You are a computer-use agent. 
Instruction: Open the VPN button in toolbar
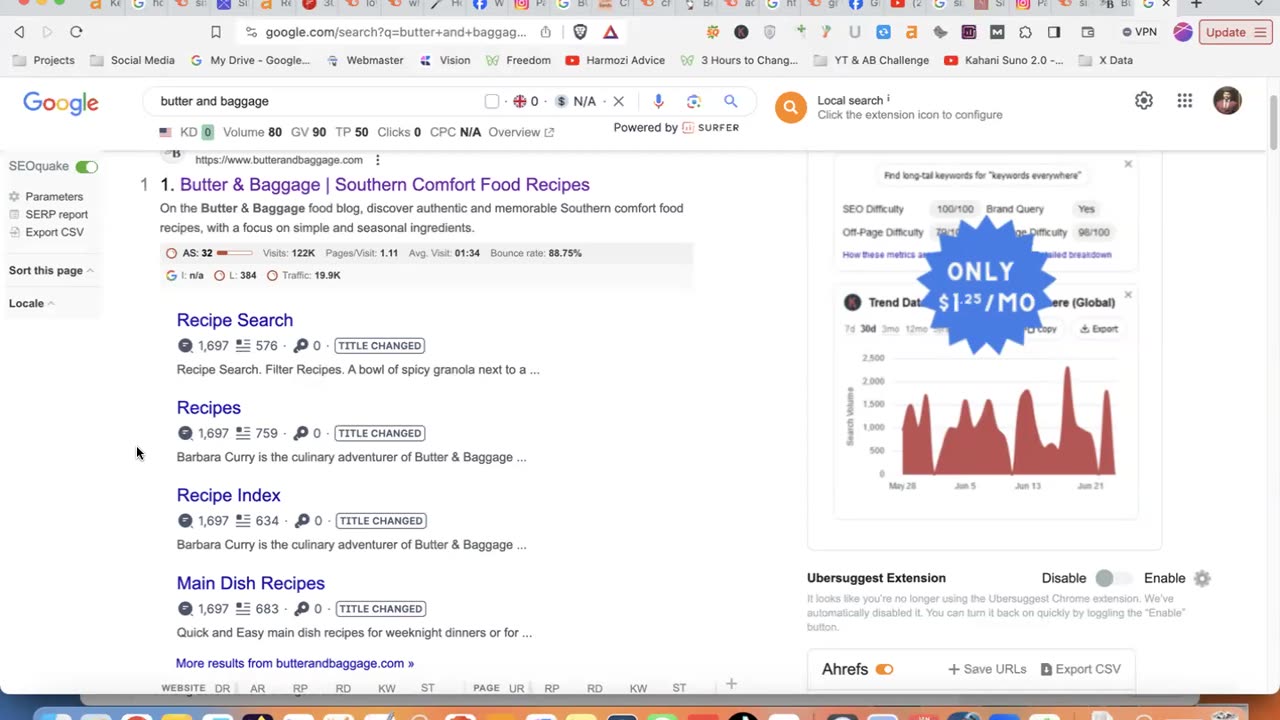pos(1139,32)
